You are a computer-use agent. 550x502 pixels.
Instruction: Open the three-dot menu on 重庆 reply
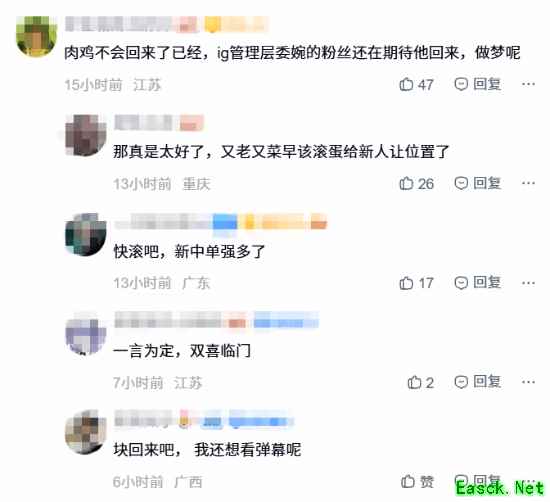pos(528,183)
